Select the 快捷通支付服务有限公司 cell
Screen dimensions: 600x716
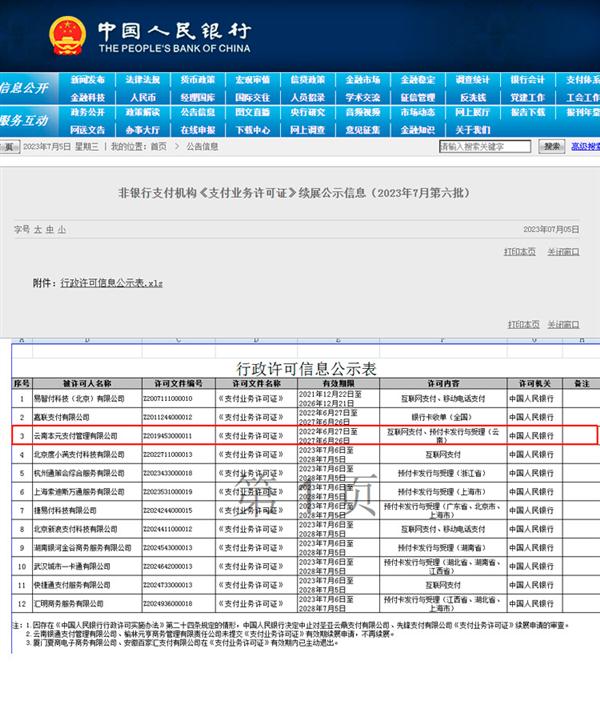[87, 585]
